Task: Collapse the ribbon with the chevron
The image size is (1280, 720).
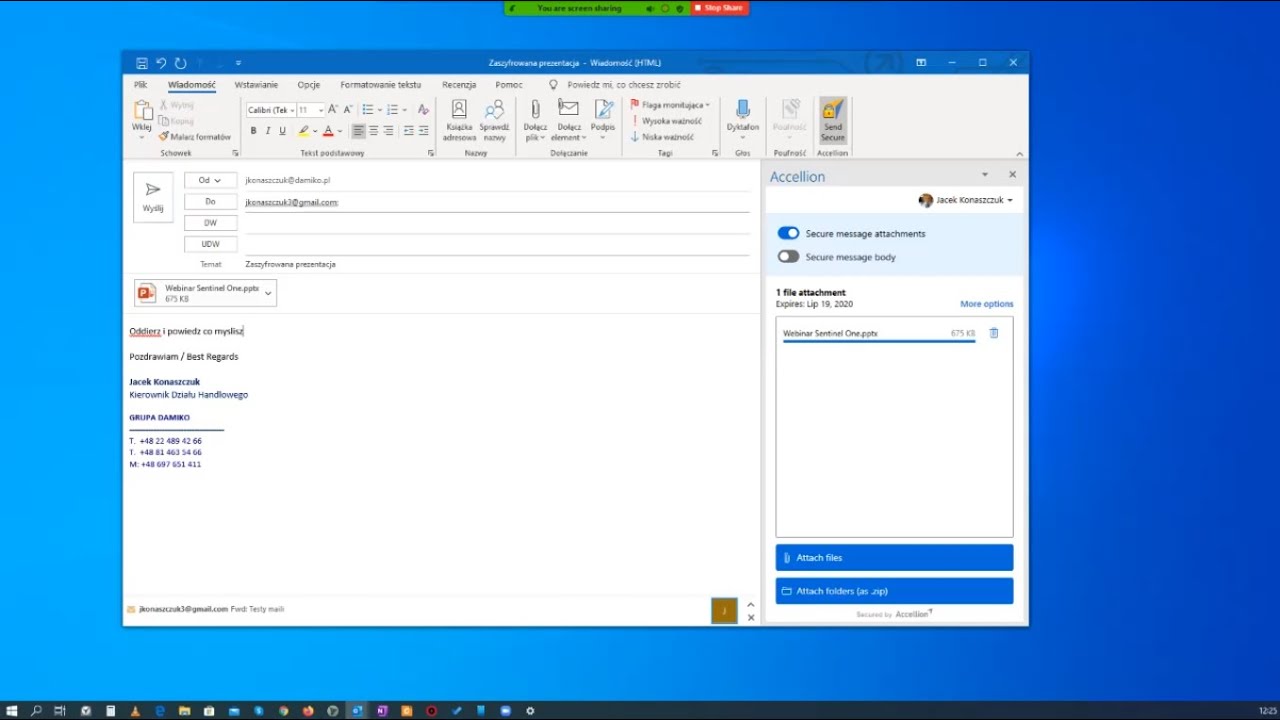Action: pyautogui.click(x=1019, y=153)
